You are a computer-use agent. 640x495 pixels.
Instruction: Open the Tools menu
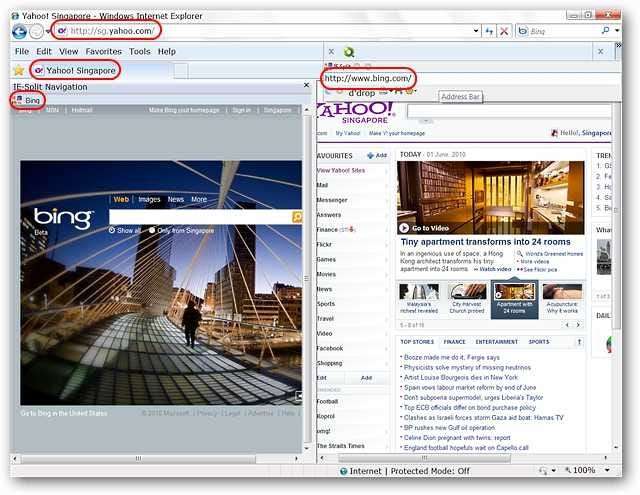pos(140,51)
